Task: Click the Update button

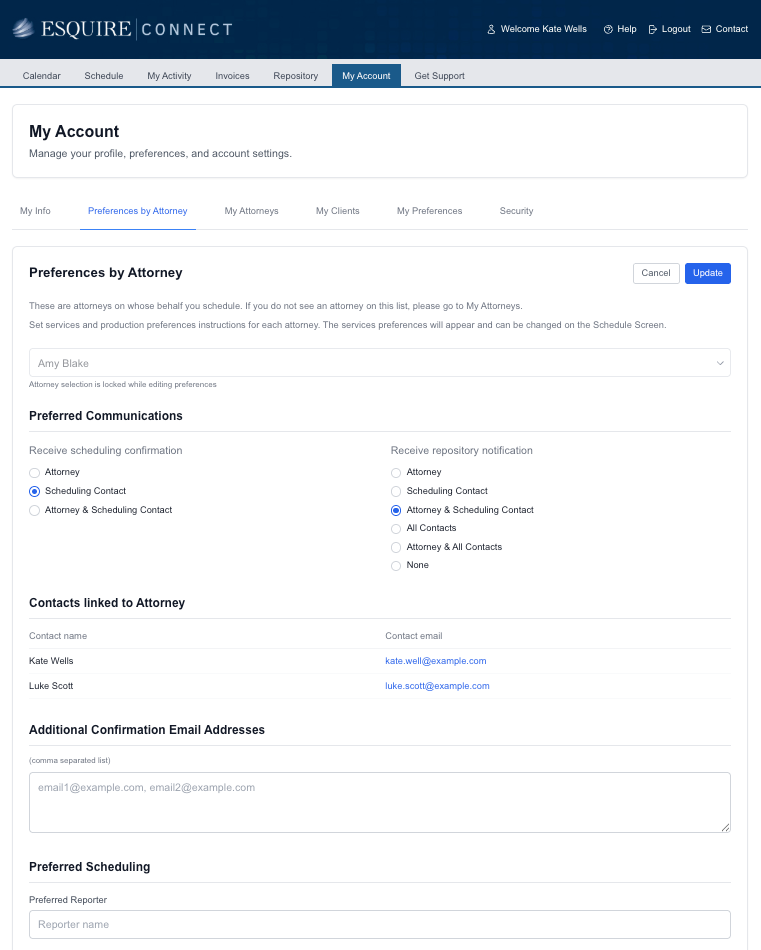Action: (707, 273)
